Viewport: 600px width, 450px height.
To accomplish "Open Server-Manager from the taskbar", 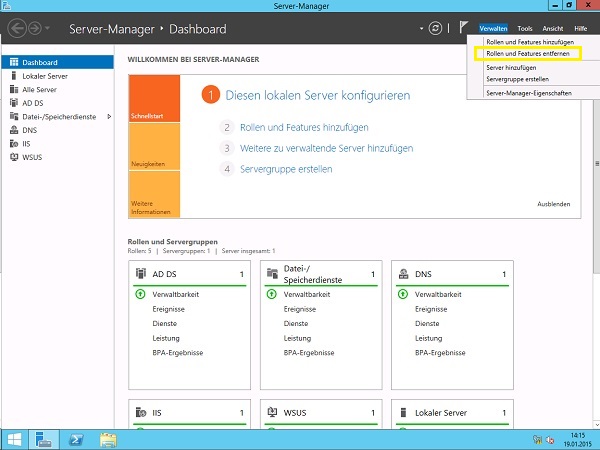I will click(x=44, y=440).
